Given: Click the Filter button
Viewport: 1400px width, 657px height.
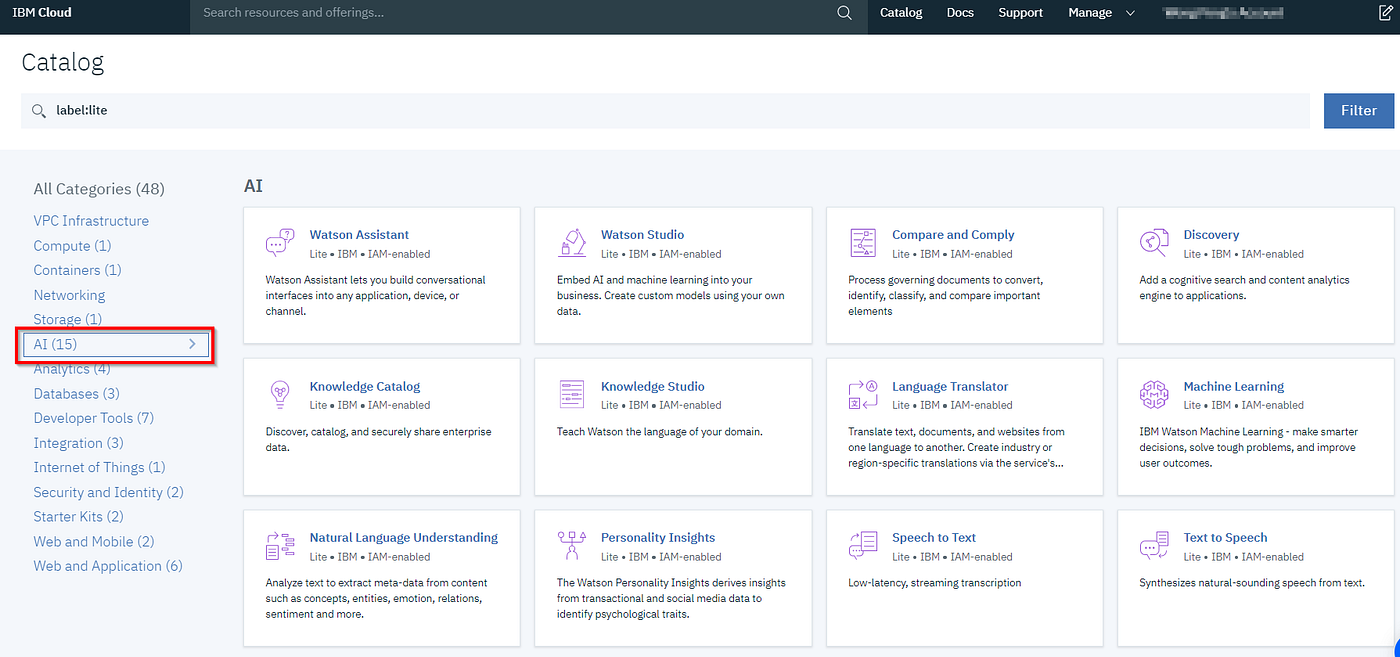Looking at the screenshot, I should tap(1359, 111).
